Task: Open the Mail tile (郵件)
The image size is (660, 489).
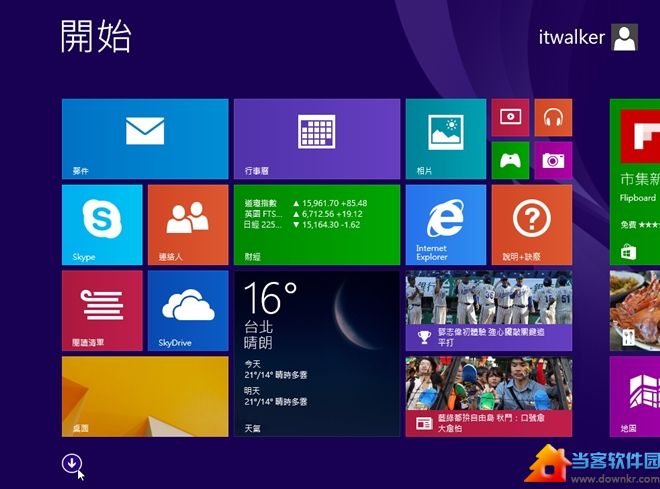Action: 145,139
